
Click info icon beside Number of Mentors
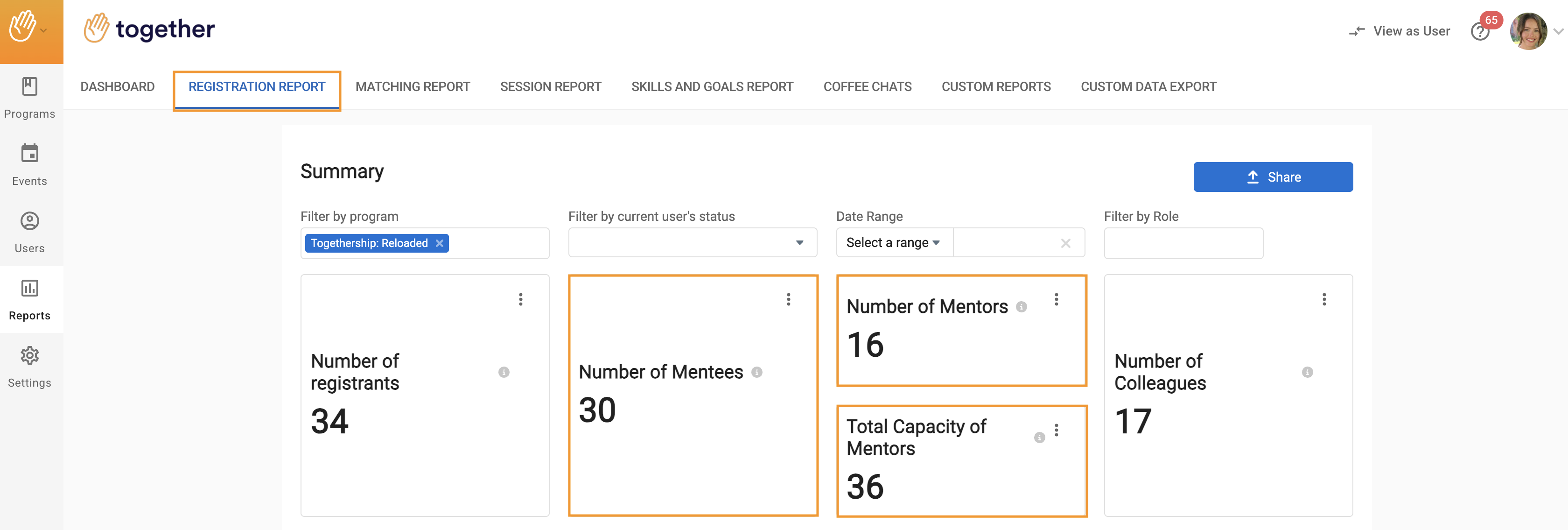pos(1022,307)
